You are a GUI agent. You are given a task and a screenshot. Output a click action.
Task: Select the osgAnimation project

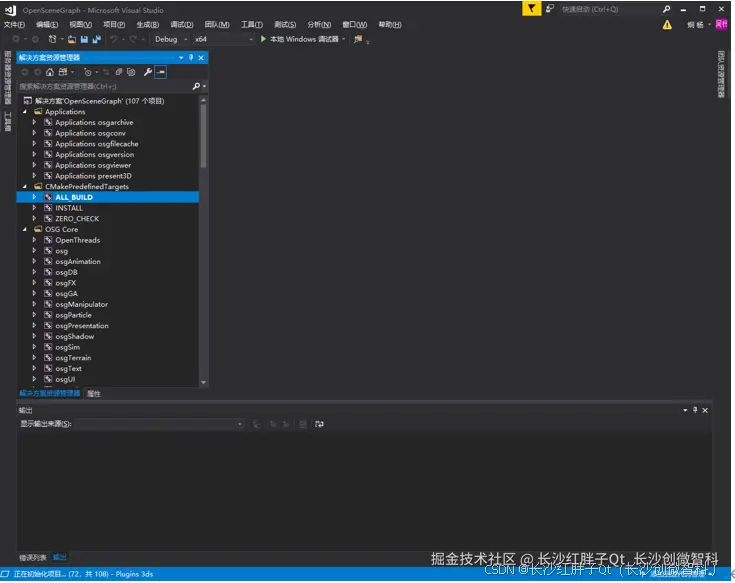tap(78, 262)
